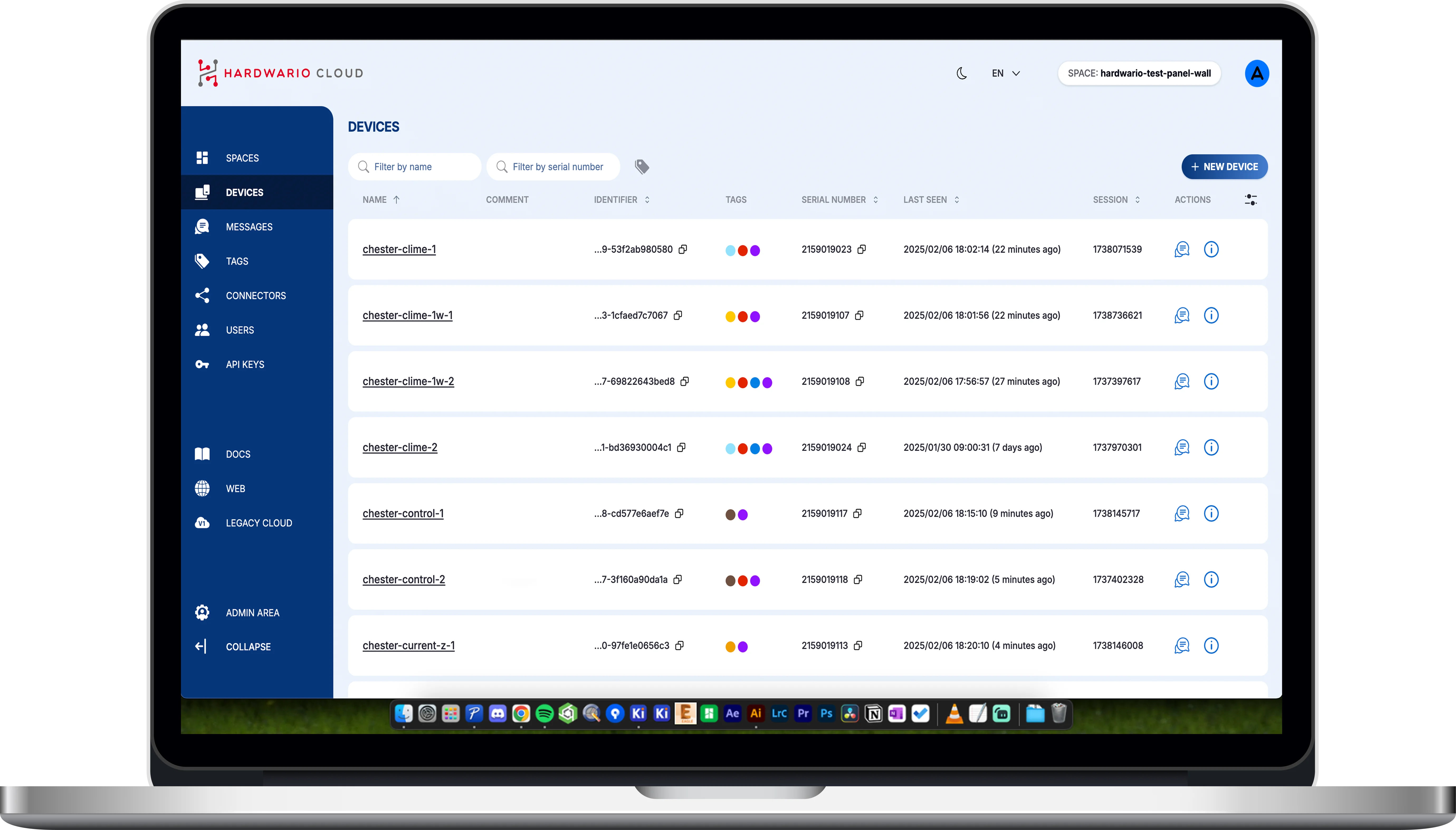Image resolution: width=1456 pixels, height=830 pixels.
Task: Open the chester-control-1 device link
Action: click(x=403, y=514)
